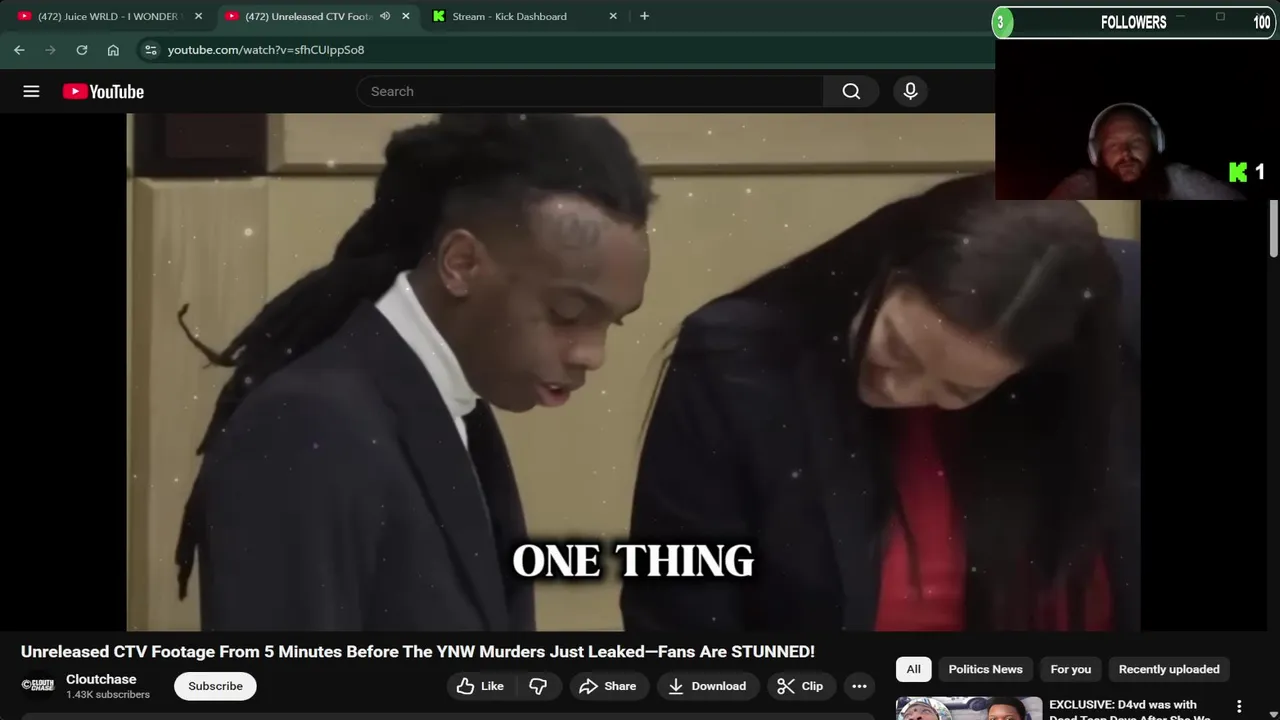
Task: Reload the page with refresh icon
Action: coord(82,50)
